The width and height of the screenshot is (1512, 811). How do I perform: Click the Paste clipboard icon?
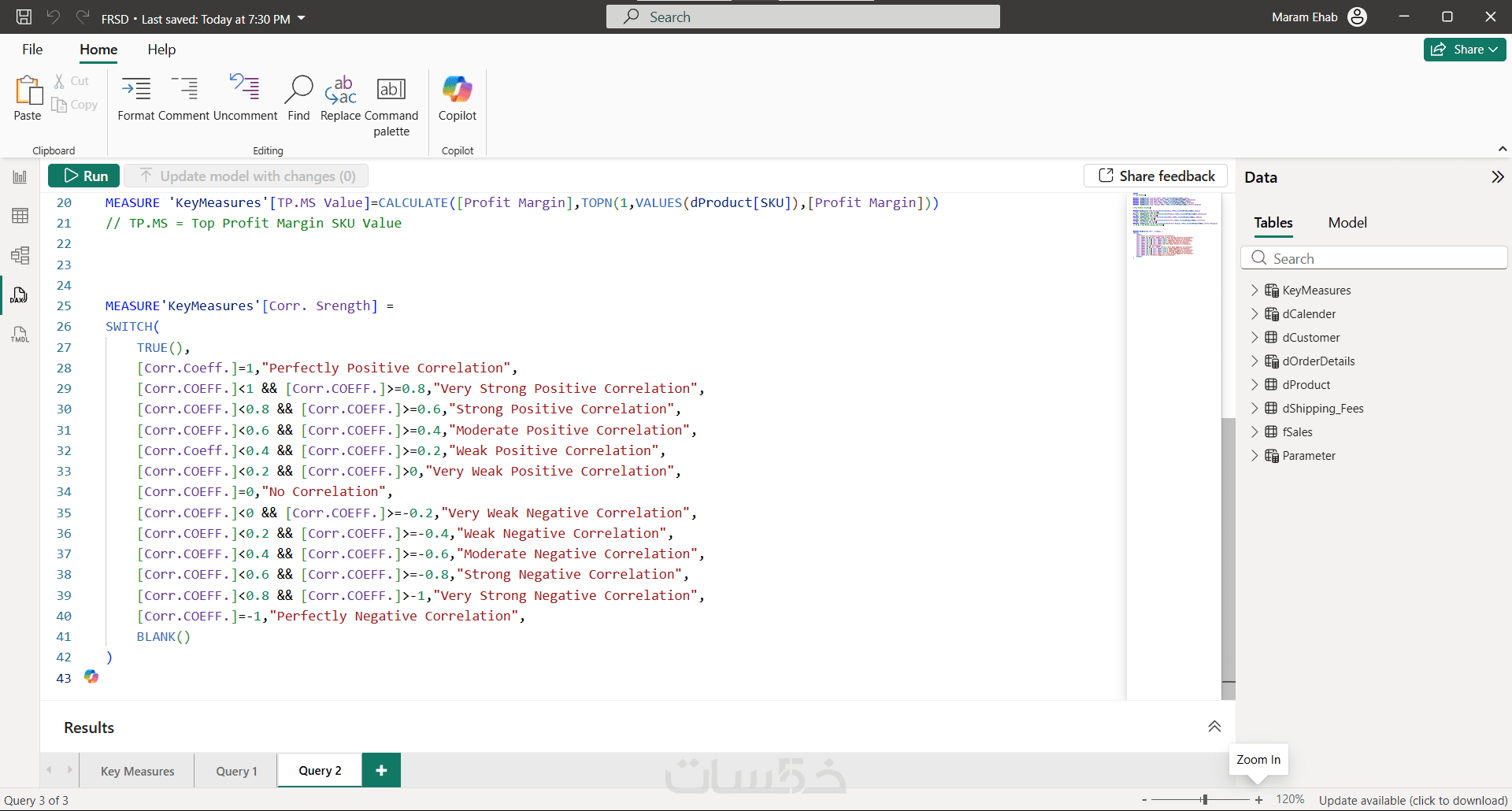[28, 91]
